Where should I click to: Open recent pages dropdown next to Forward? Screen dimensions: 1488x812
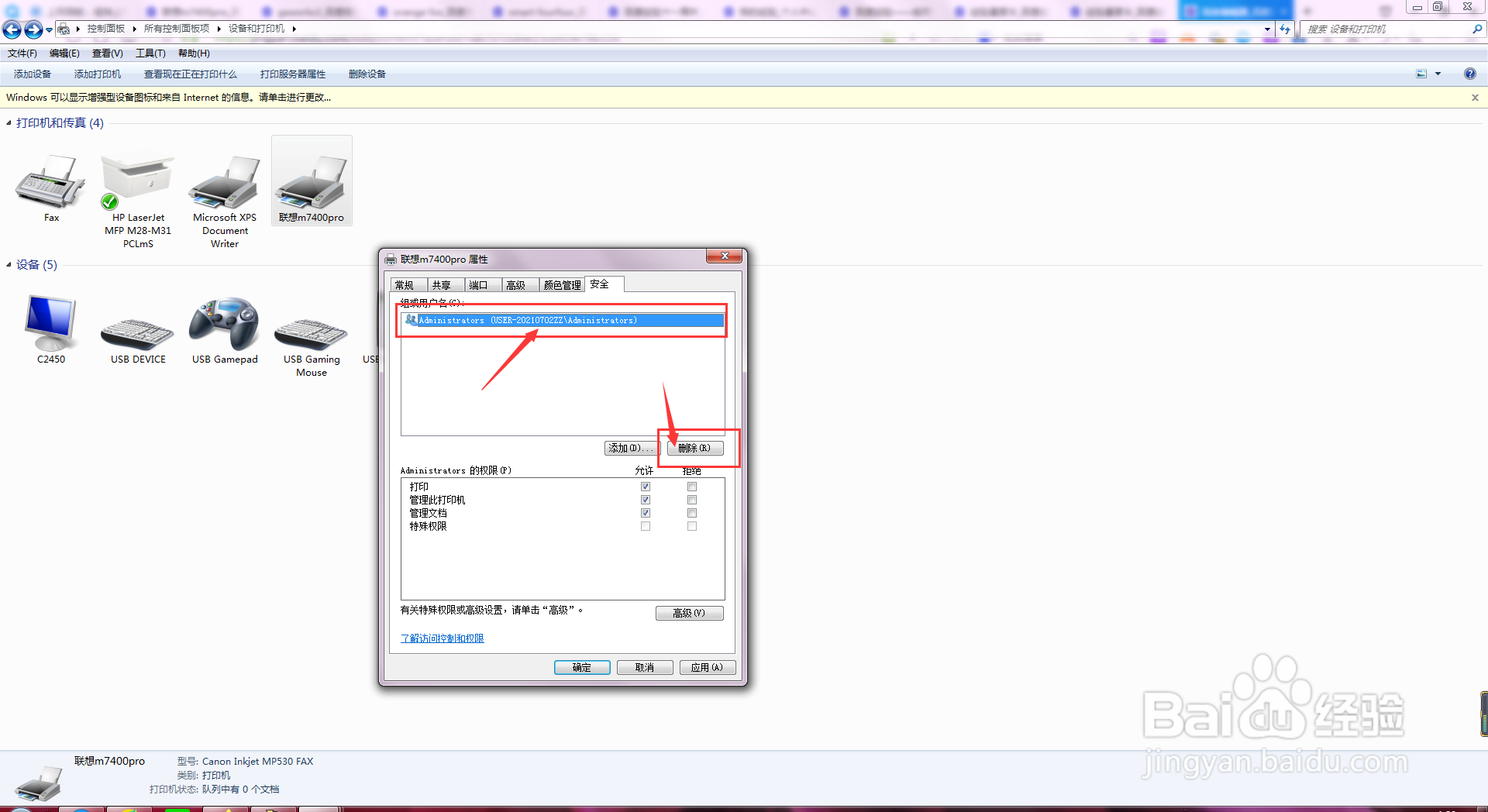(49, 29)
